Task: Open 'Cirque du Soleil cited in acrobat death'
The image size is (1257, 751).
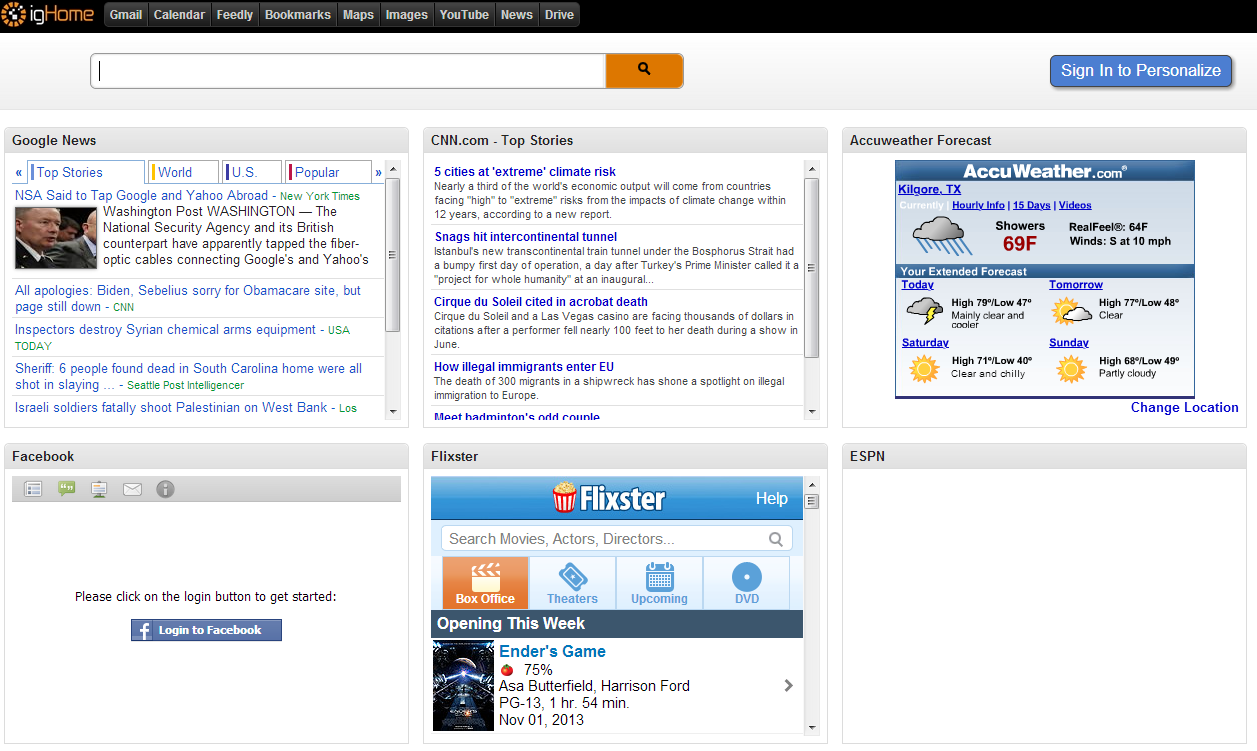Action: point(541,302)
